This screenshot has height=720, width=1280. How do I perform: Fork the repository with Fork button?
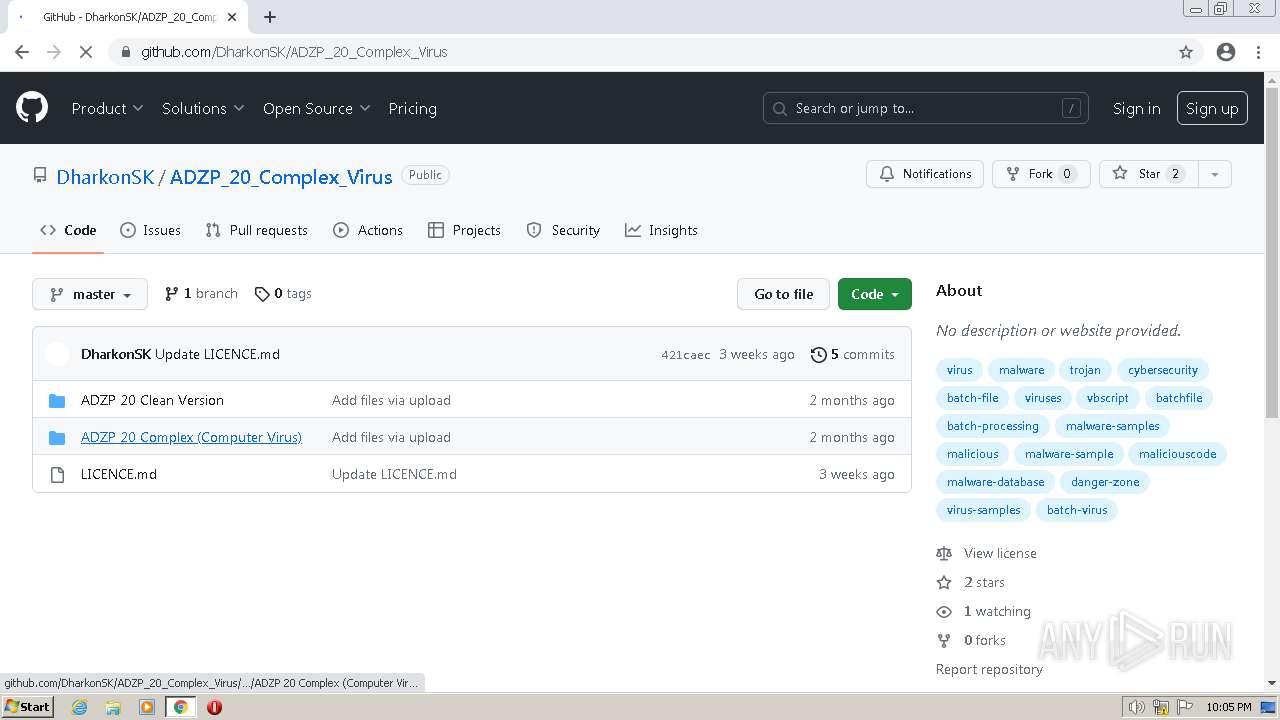coord(1041,174)
